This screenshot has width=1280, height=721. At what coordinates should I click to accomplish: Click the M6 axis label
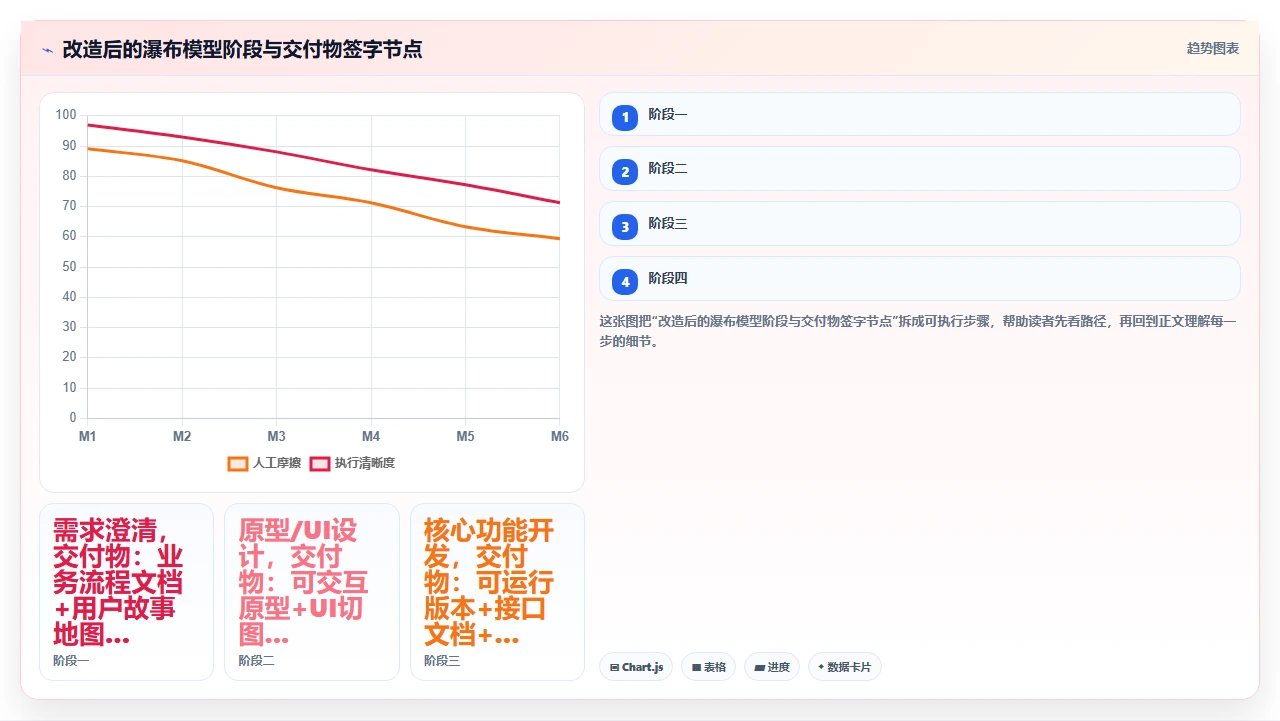pos(560,436)
